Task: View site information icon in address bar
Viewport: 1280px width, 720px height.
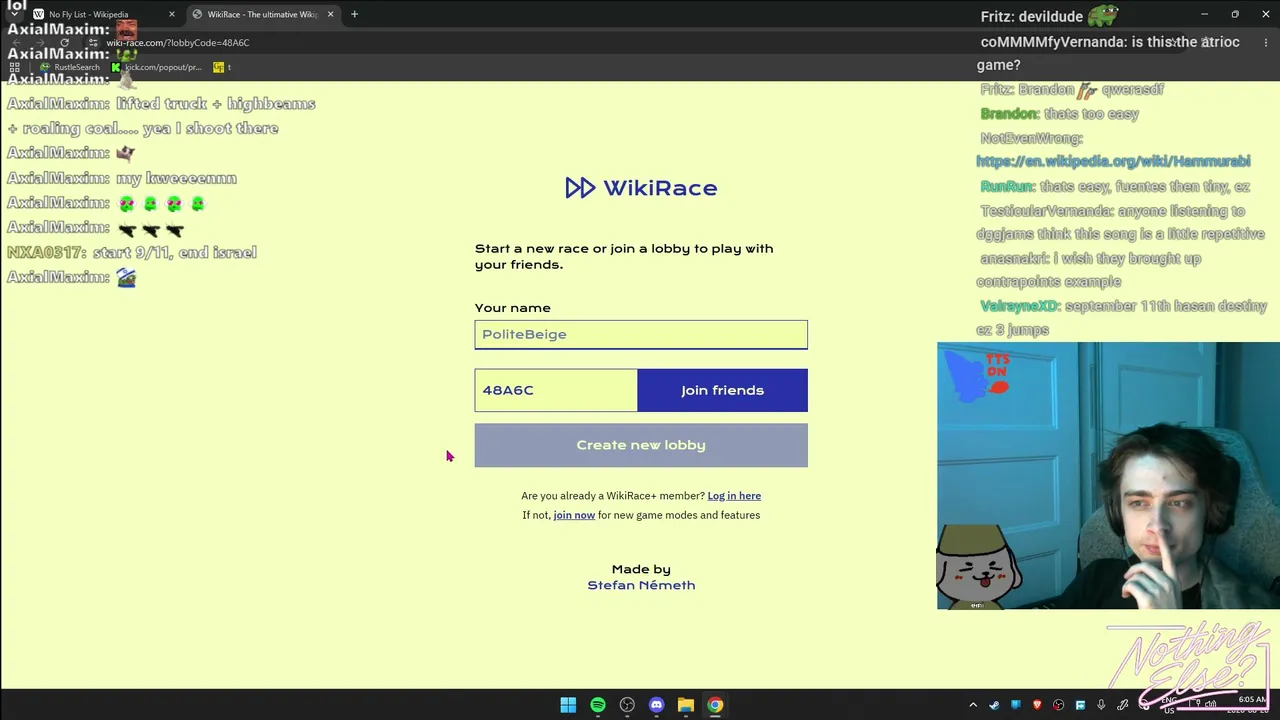Action: tap(94, 43)
